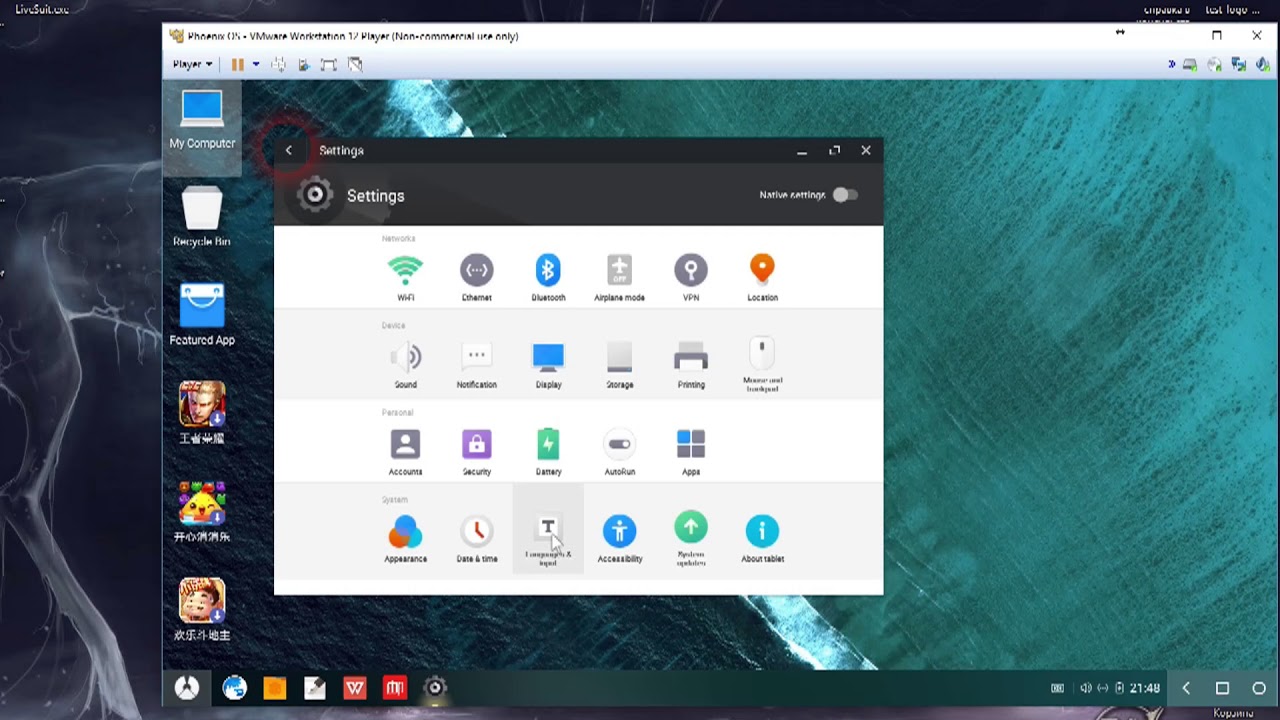This screenshot has height=720, width=1280.
Task: Open the Battery settings icon
Action: coord(548,443)
